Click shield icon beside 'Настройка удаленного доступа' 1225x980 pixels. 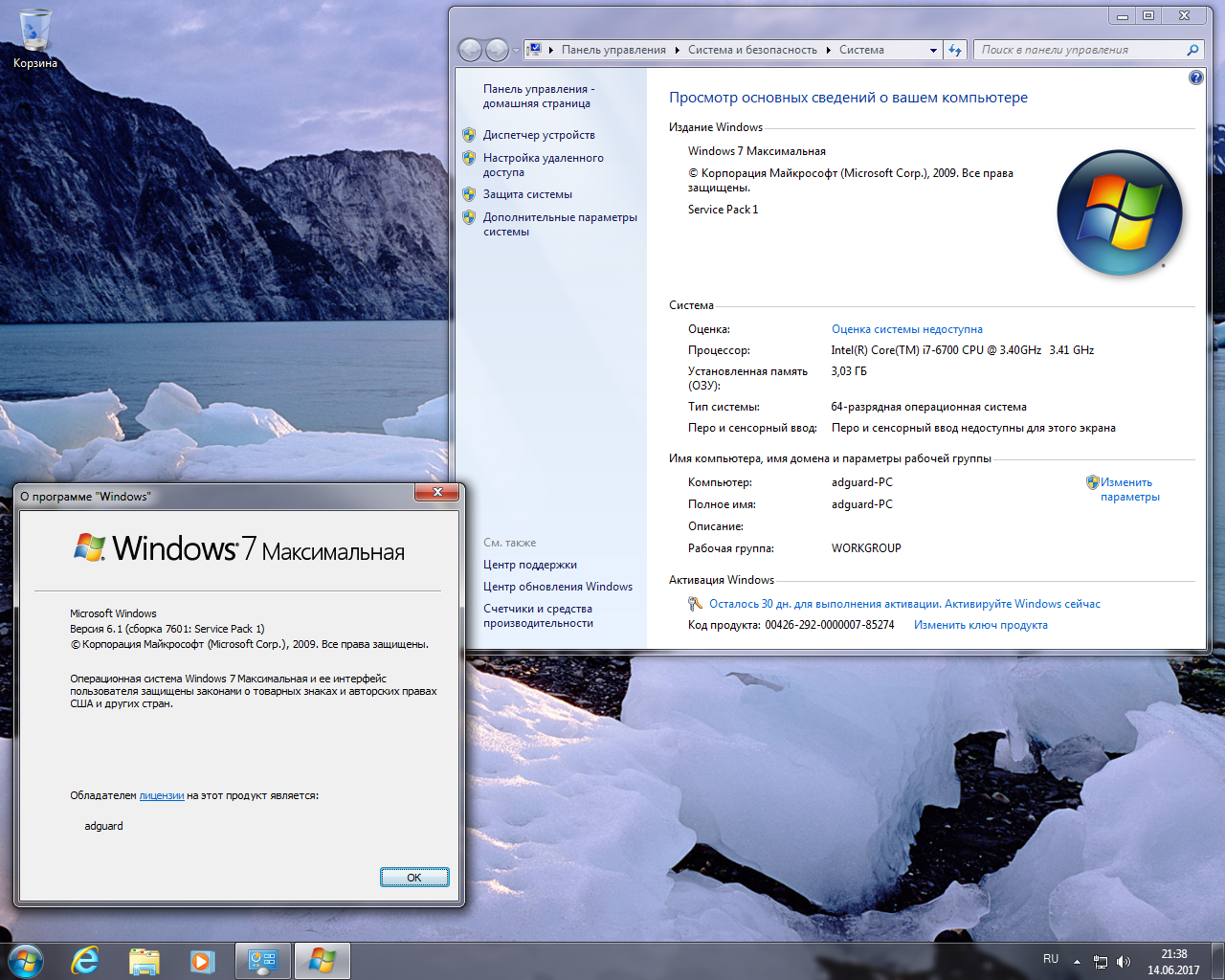pos(468,158)
